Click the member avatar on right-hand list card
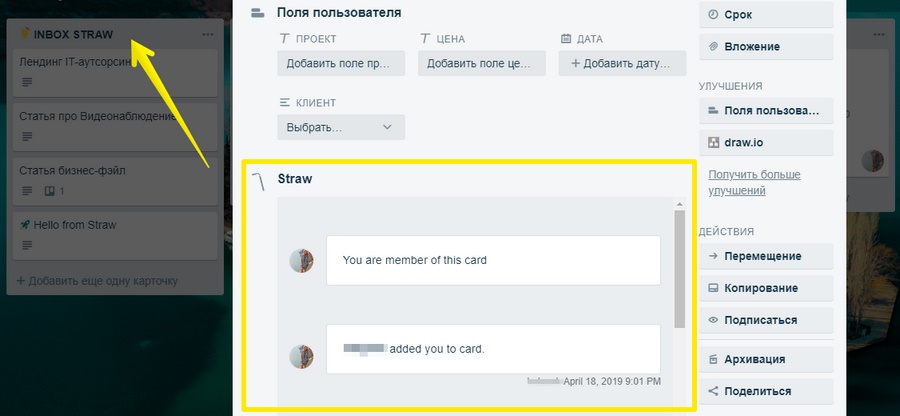This screenshot has height=416, width=900. (872, 160)
